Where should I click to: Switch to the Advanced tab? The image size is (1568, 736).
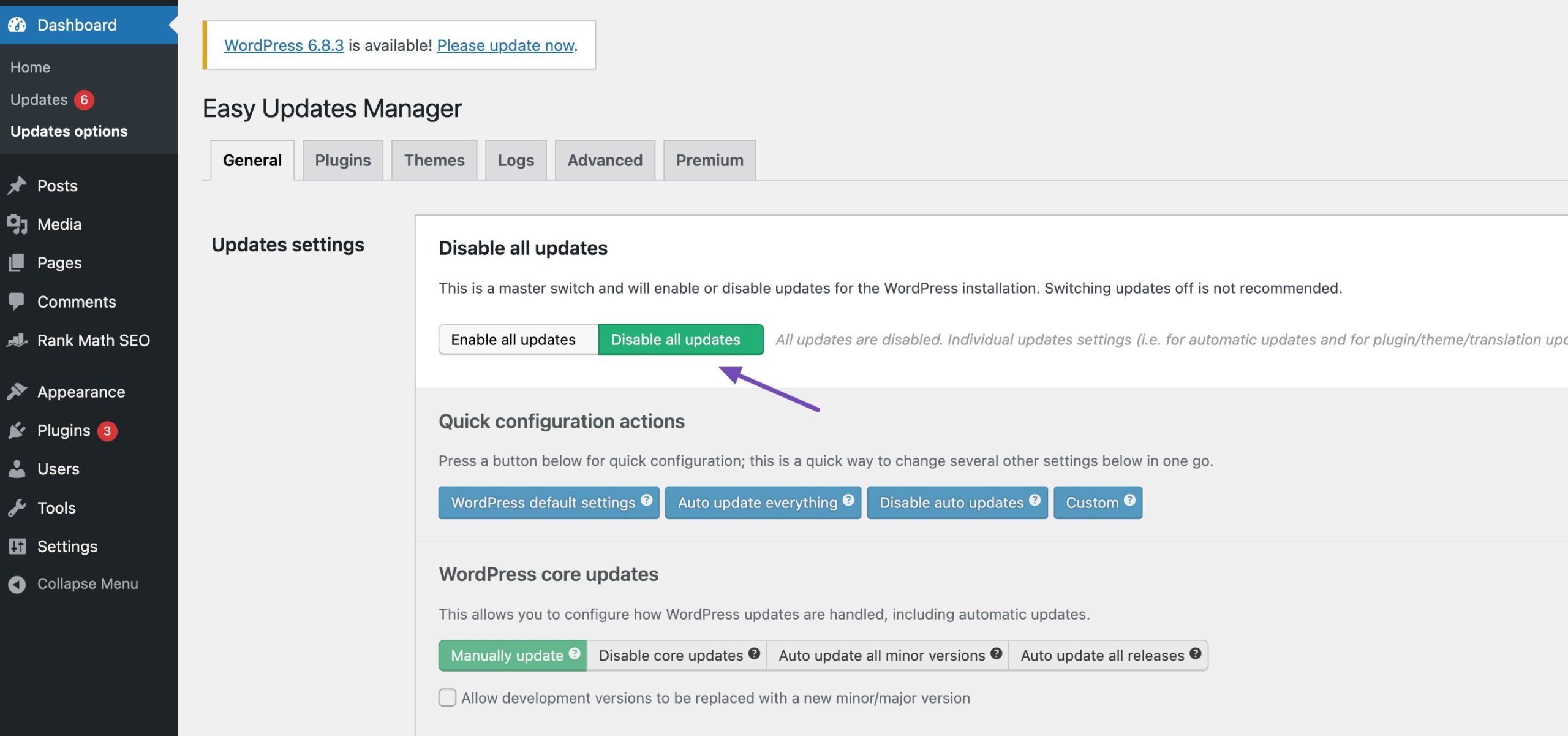click(605, 160)
